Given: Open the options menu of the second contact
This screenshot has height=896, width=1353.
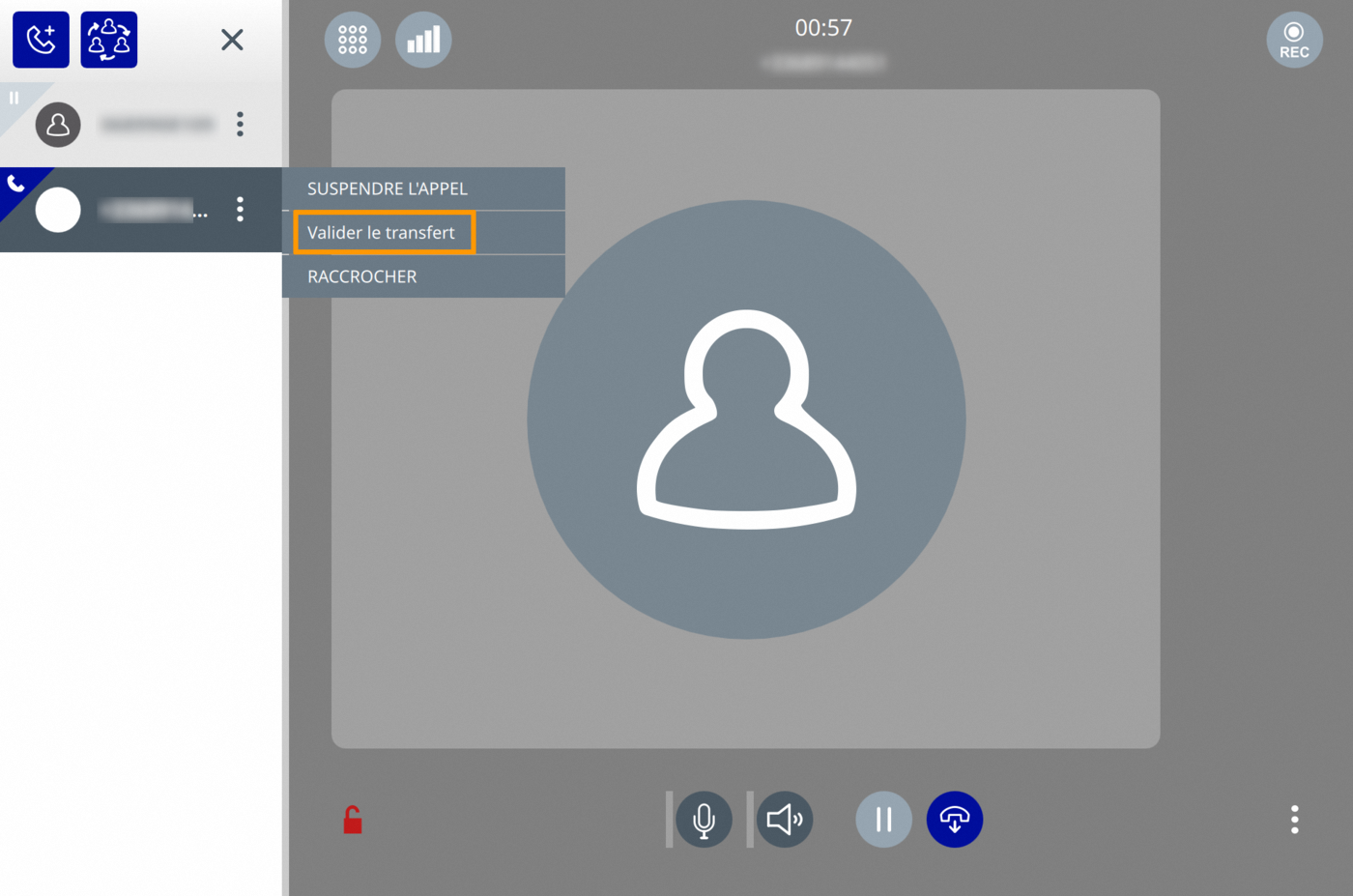Looking at the screenshot, I should pyautogui.click(x=239, y=210).
